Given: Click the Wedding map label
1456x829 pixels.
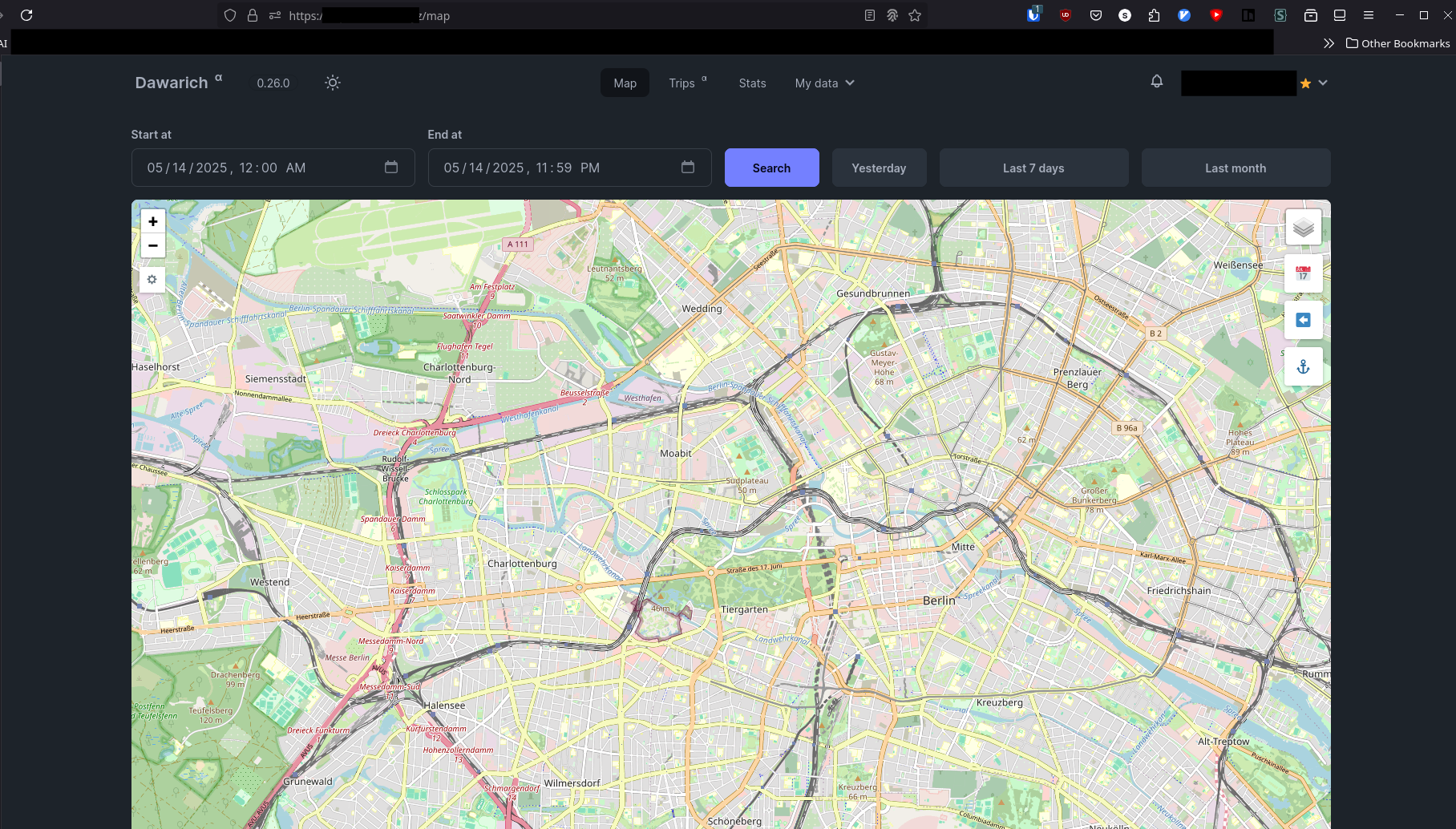Looking at the screenshot, I should click(702, 309).
